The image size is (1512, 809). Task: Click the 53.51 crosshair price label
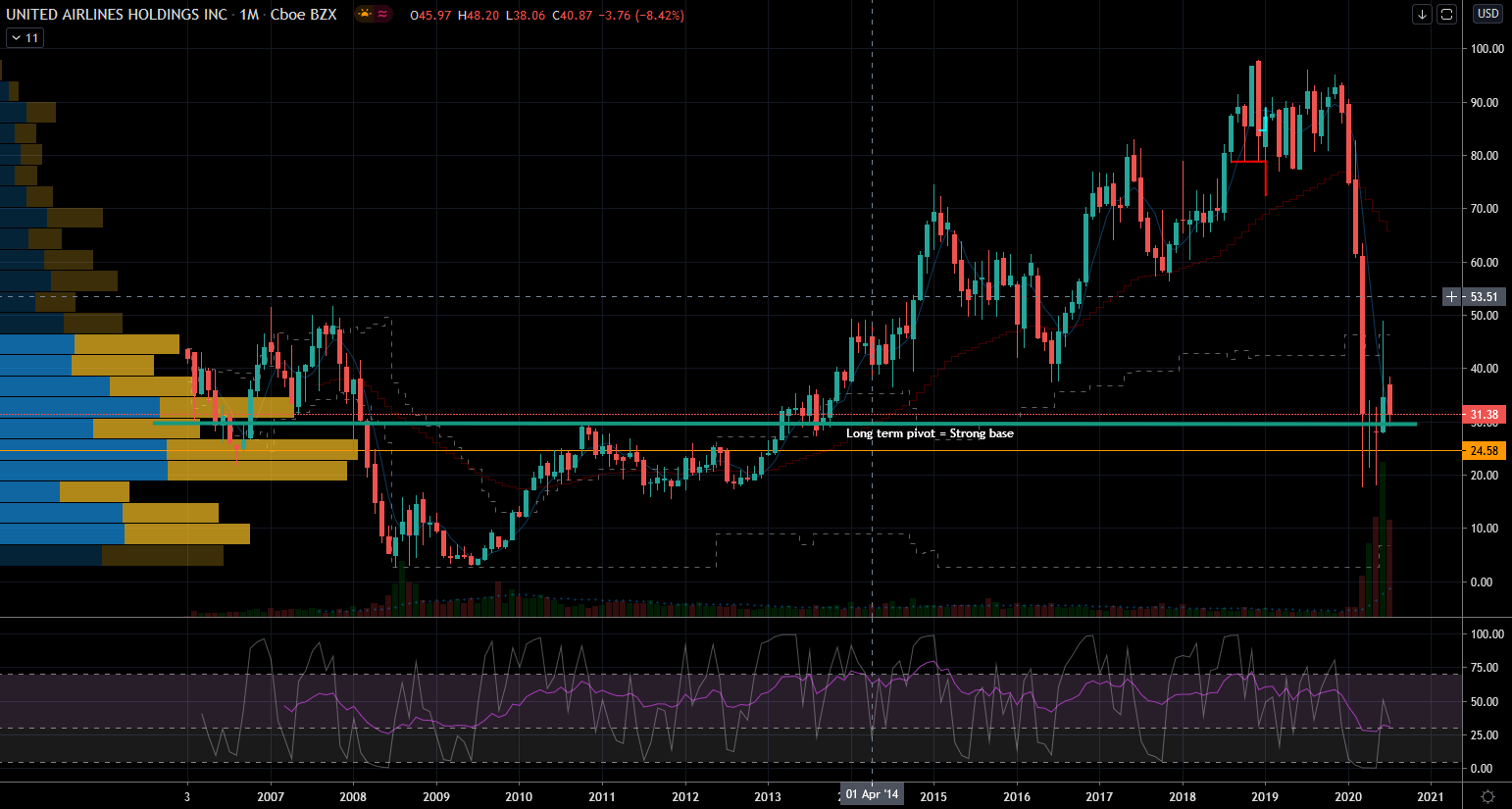tap(1485, 296)
